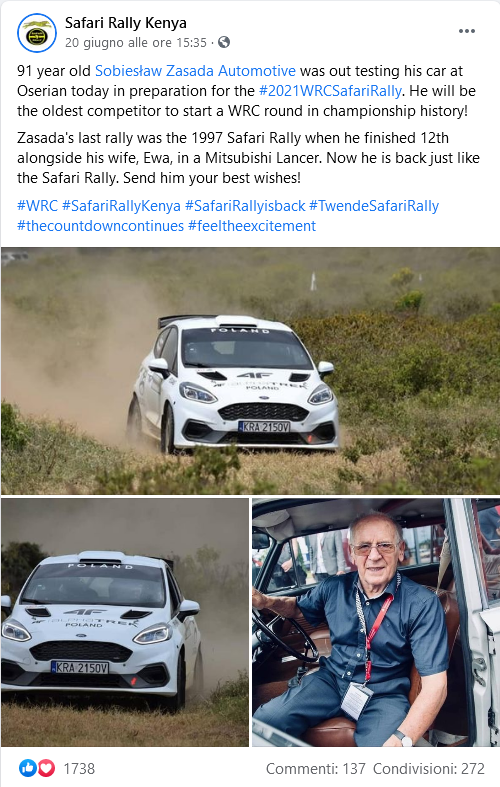500x787 pixels.
Task: Click the Safari Rally Kenya profile picture
Action: [x=37, y=34]
